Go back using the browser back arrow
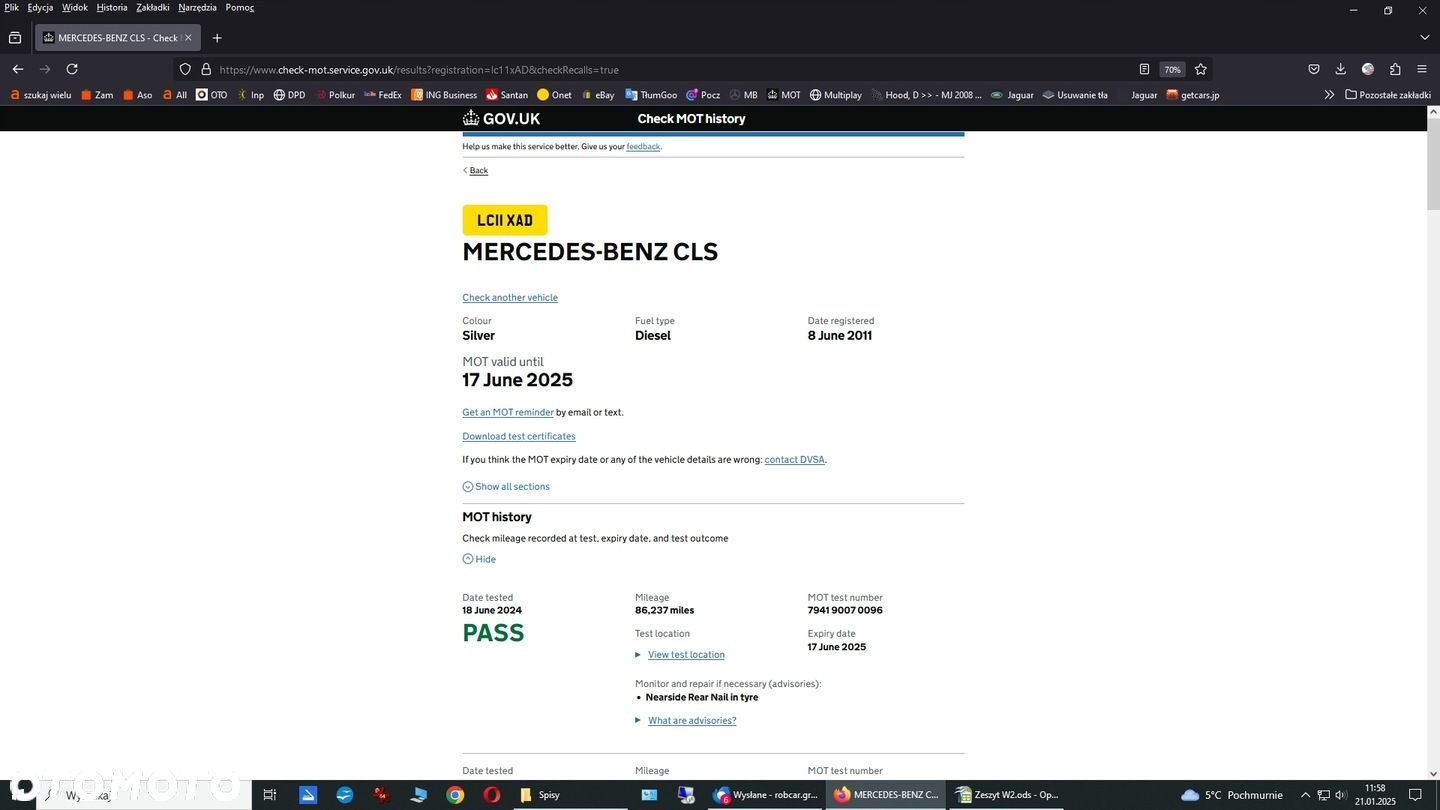Image resolution: width=1440 pixels, height=810 pixels. tap(18, 69)
